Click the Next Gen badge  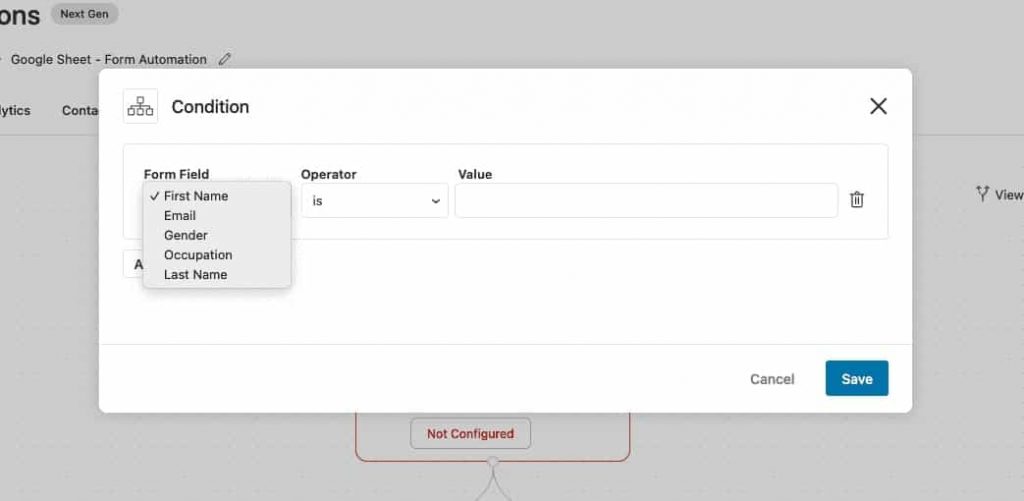pos(84,14)
